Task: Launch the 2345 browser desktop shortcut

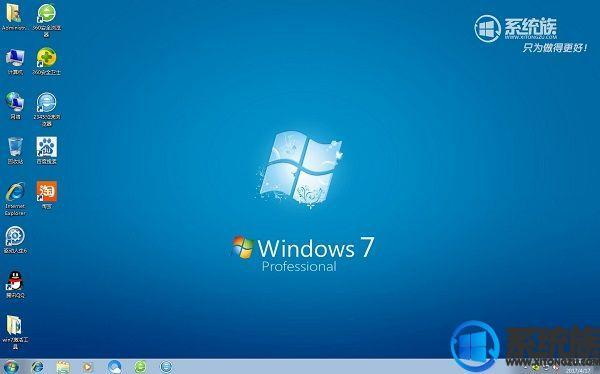Action: click(x=47, y=109)
